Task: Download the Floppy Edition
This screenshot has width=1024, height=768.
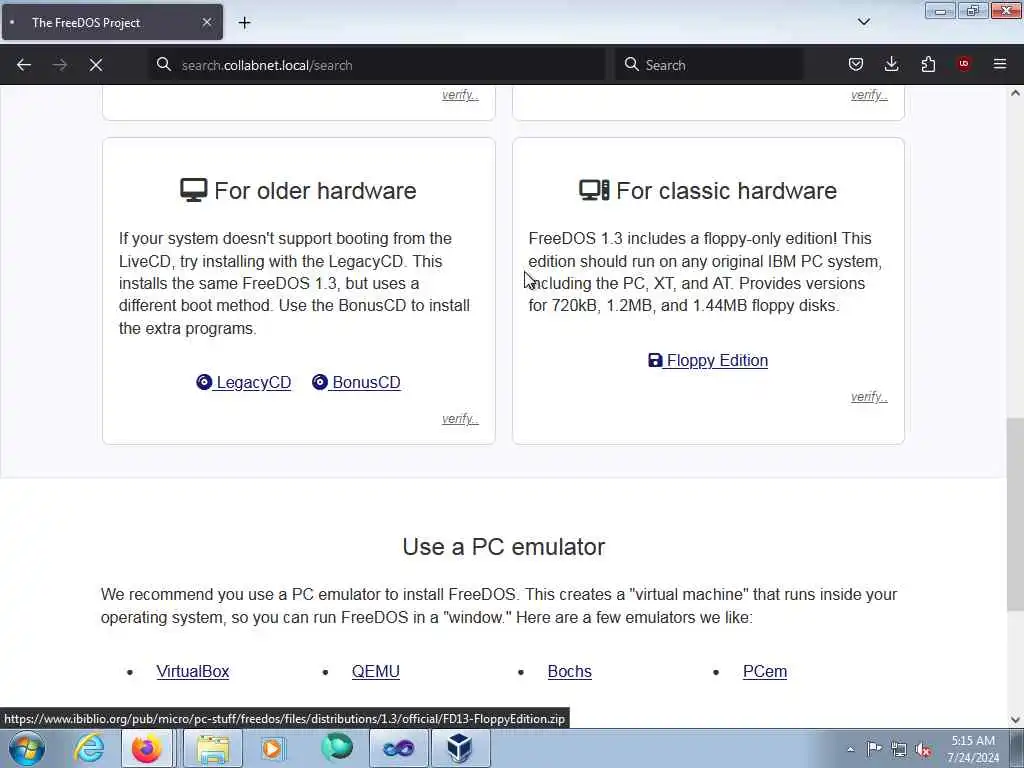Action: tap(708, 360)
